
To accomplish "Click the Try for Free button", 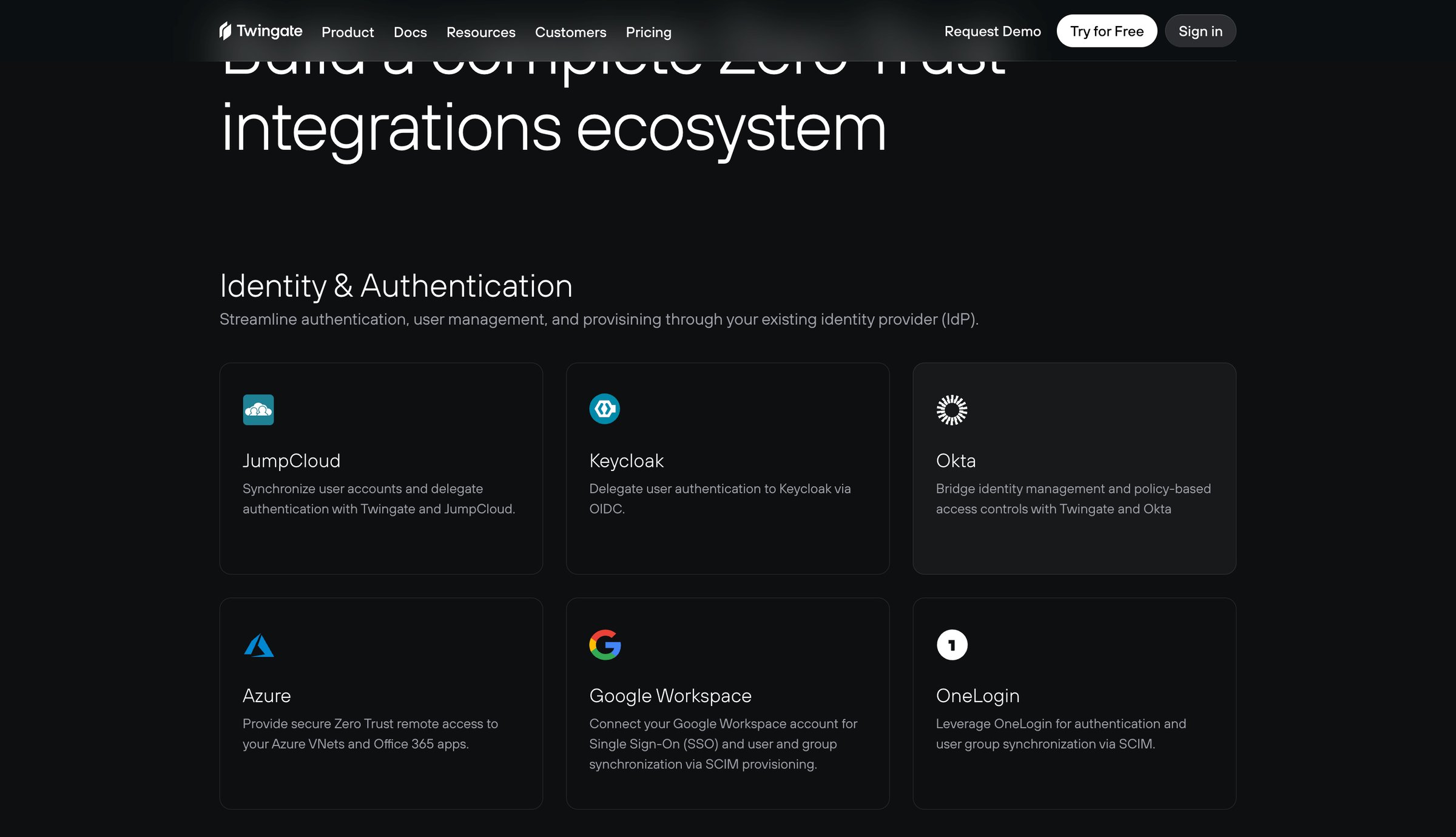I will [x=1107, y=31].
